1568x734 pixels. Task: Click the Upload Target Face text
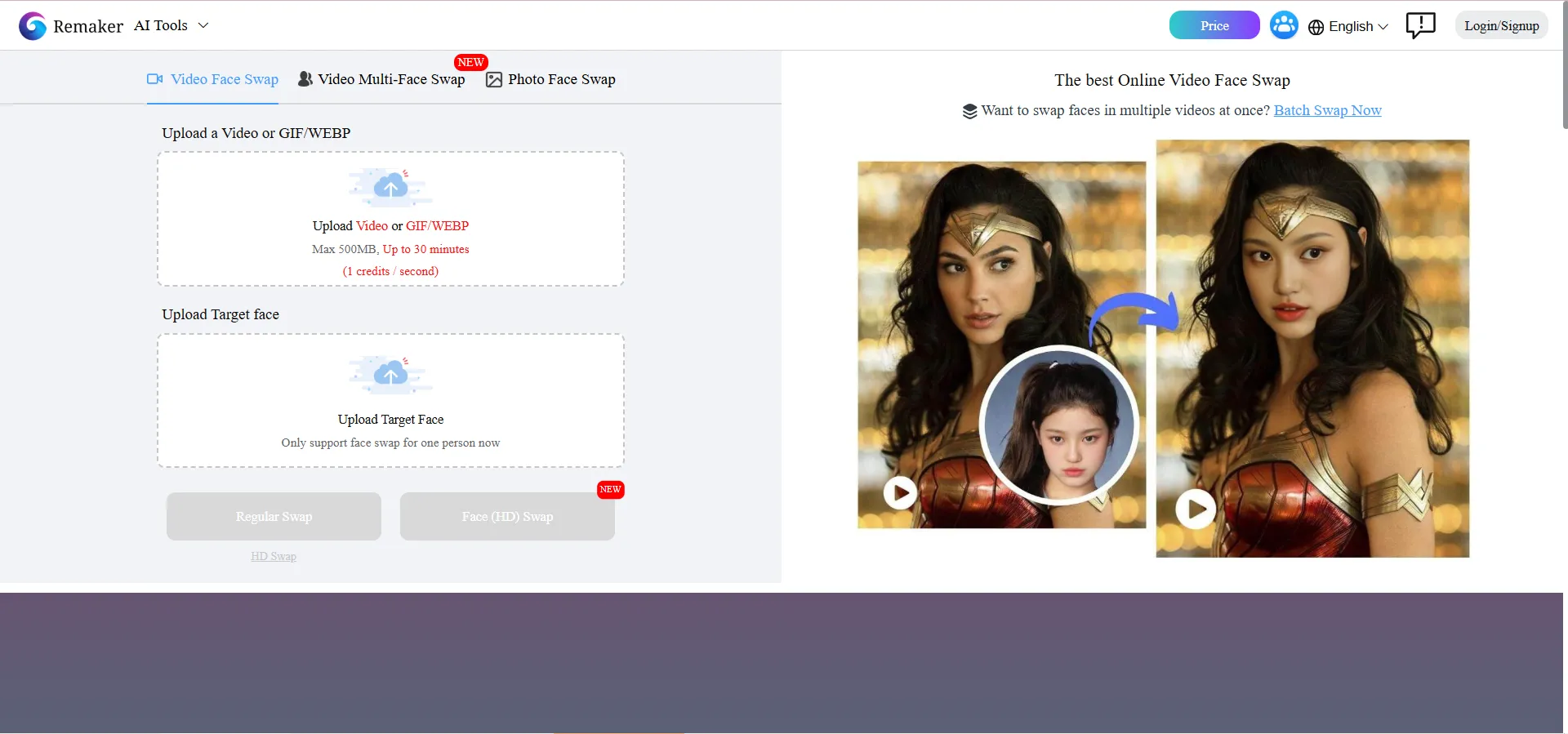point(390,420)
